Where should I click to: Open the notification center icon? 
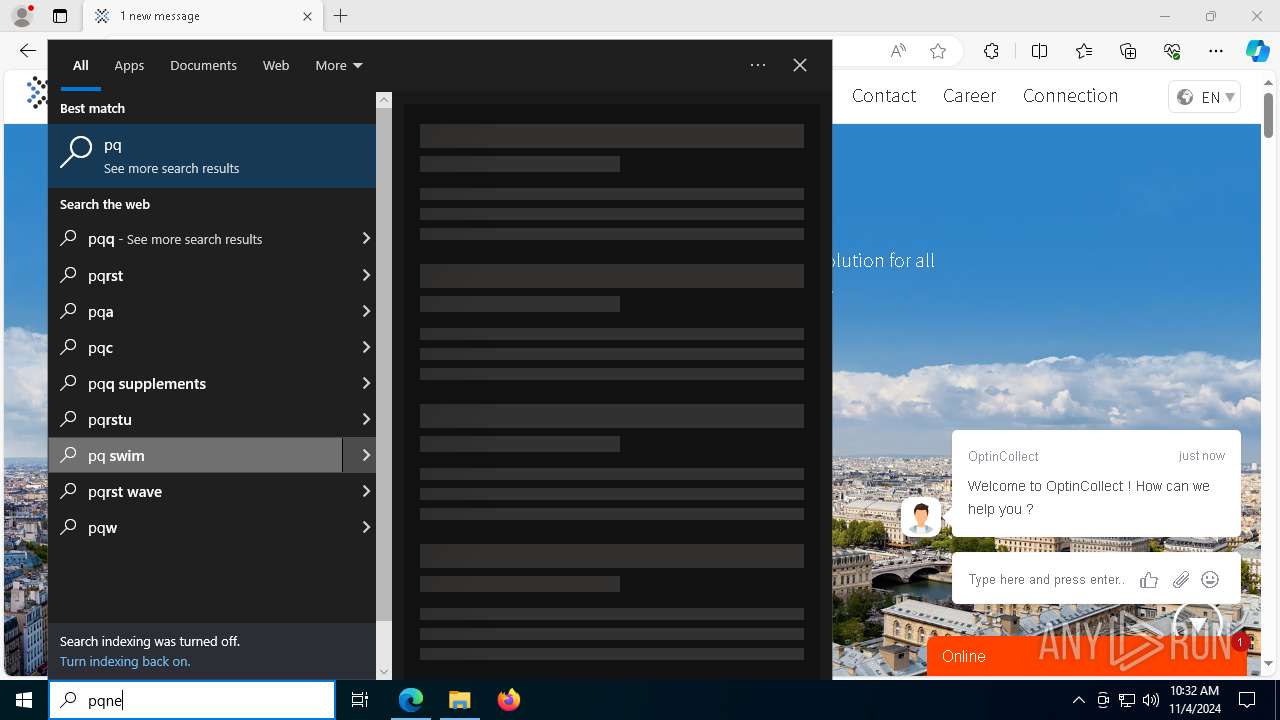(x=1247, y=700)
